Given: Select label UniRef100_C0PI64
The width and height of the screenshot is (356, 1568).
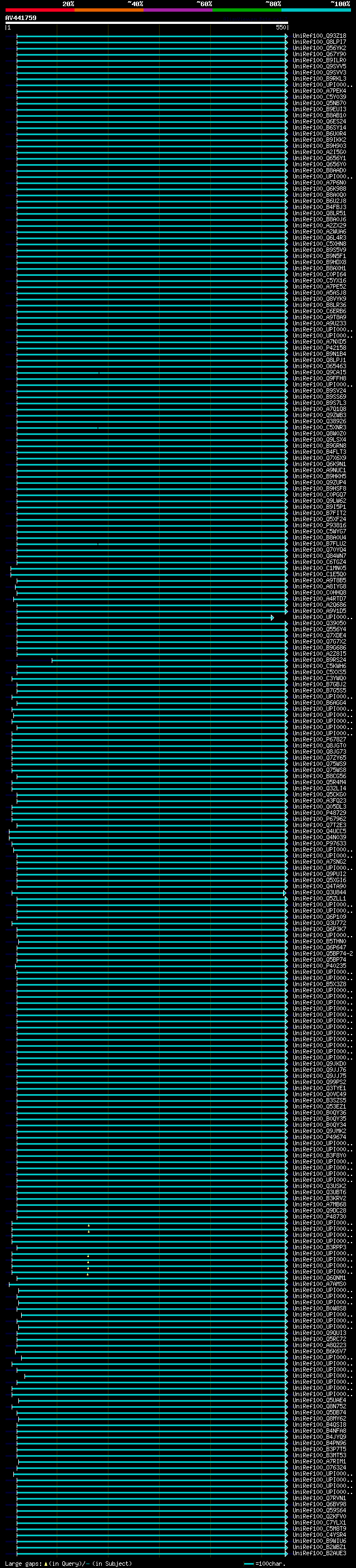Looking at the screenshot, I should [319, 275].
